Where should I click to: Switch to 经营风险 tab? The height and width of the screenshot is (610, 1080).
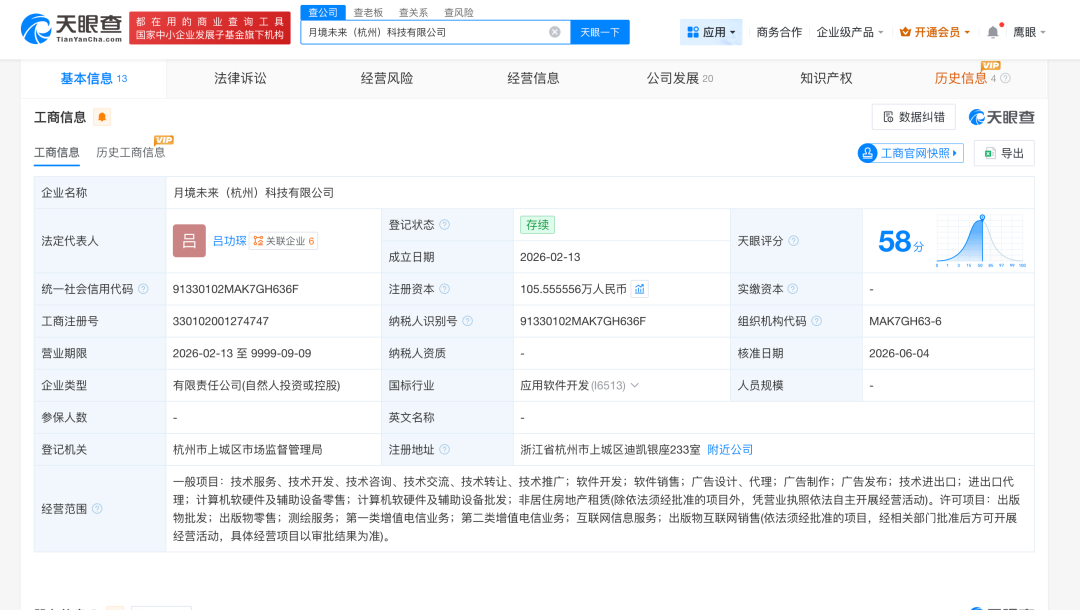click(386, 78)
